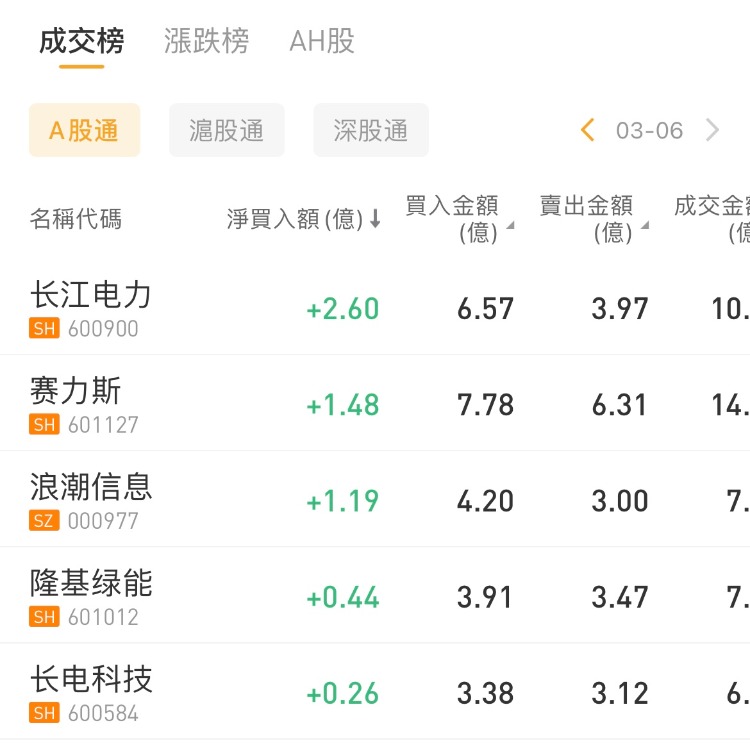Image resolution: width=750 pixels, height=748 pixels.
Task: Select the 深股通 filter
Action: click(x=371, y=130)
